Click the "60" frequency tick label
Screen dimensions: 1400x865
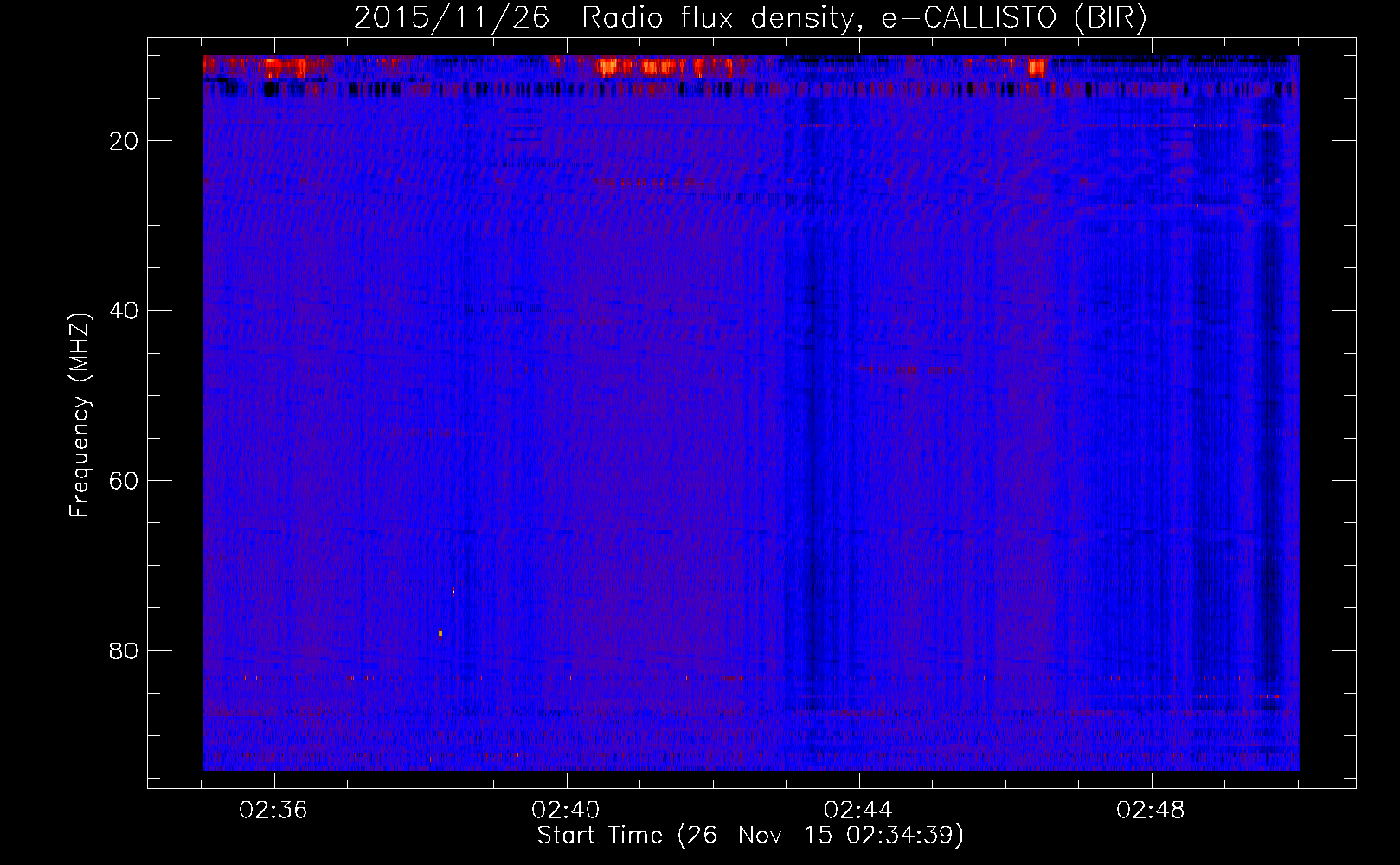(x=125, y=481)
